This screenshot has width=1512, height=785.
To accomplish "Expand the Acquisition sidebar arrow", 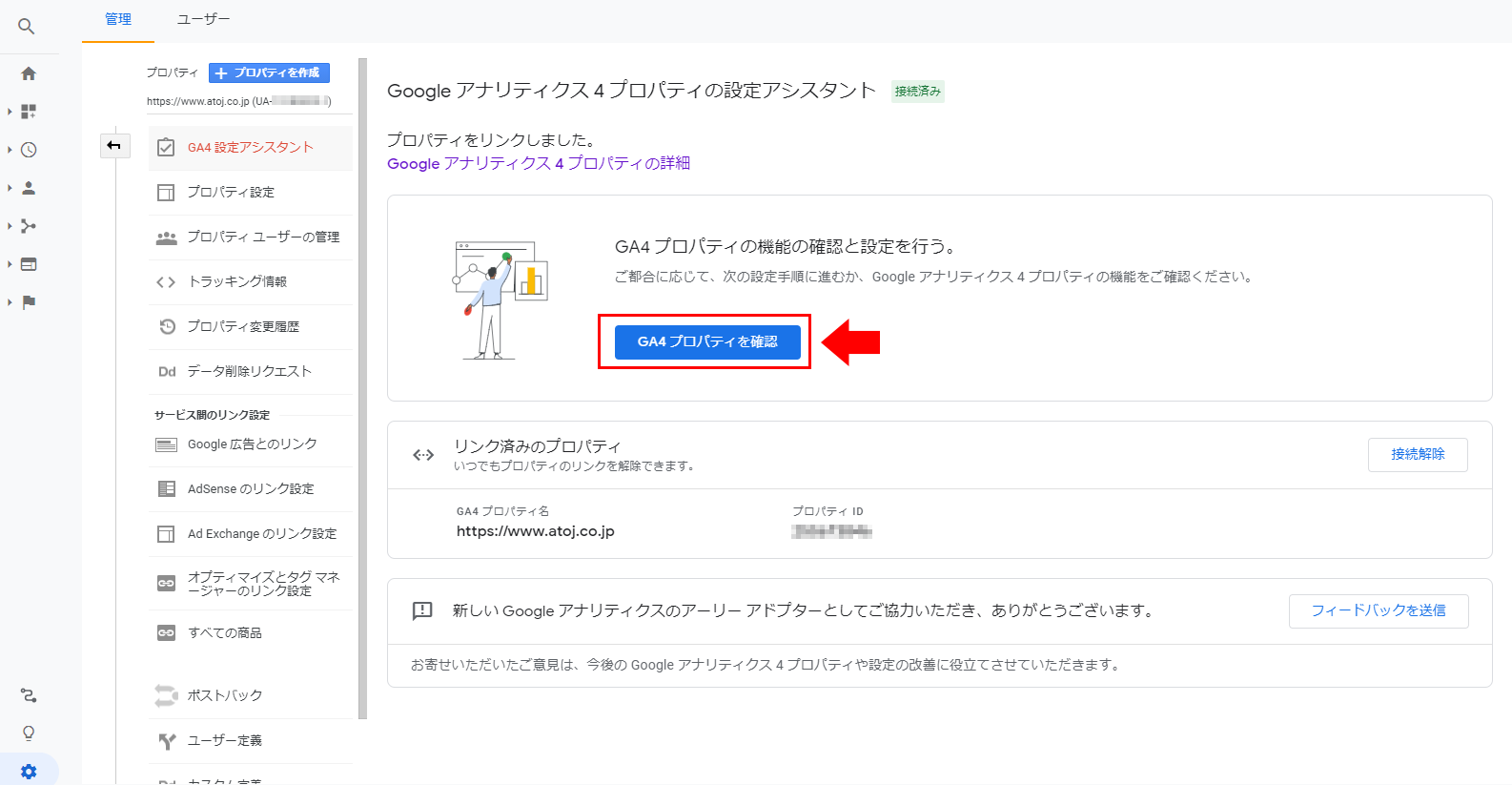I will click(10, 226).
